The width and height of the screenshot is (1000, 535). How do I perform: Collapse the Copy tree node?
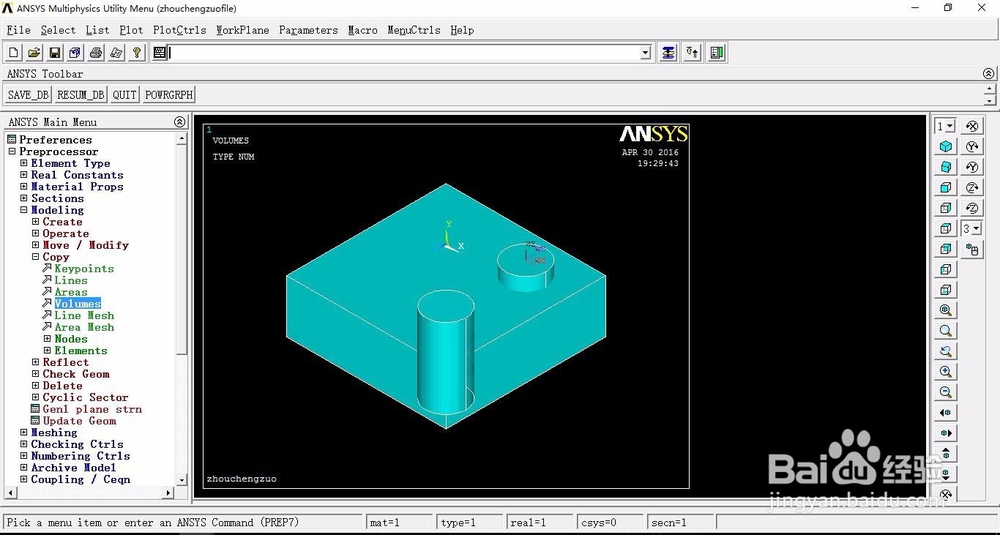36,257
